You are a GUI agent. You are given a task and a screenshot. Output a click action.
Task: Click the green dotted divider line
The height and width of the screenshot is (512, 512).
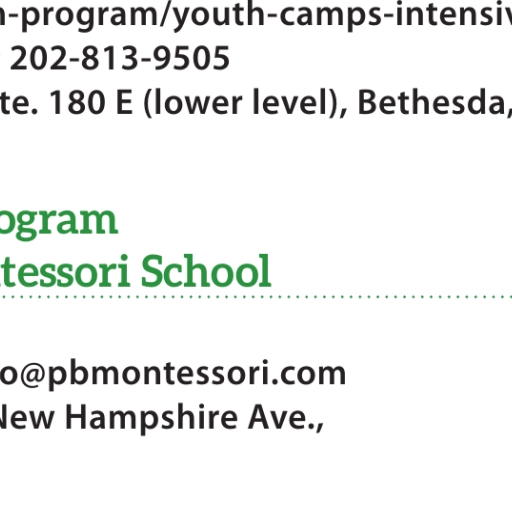click(256, 296)
